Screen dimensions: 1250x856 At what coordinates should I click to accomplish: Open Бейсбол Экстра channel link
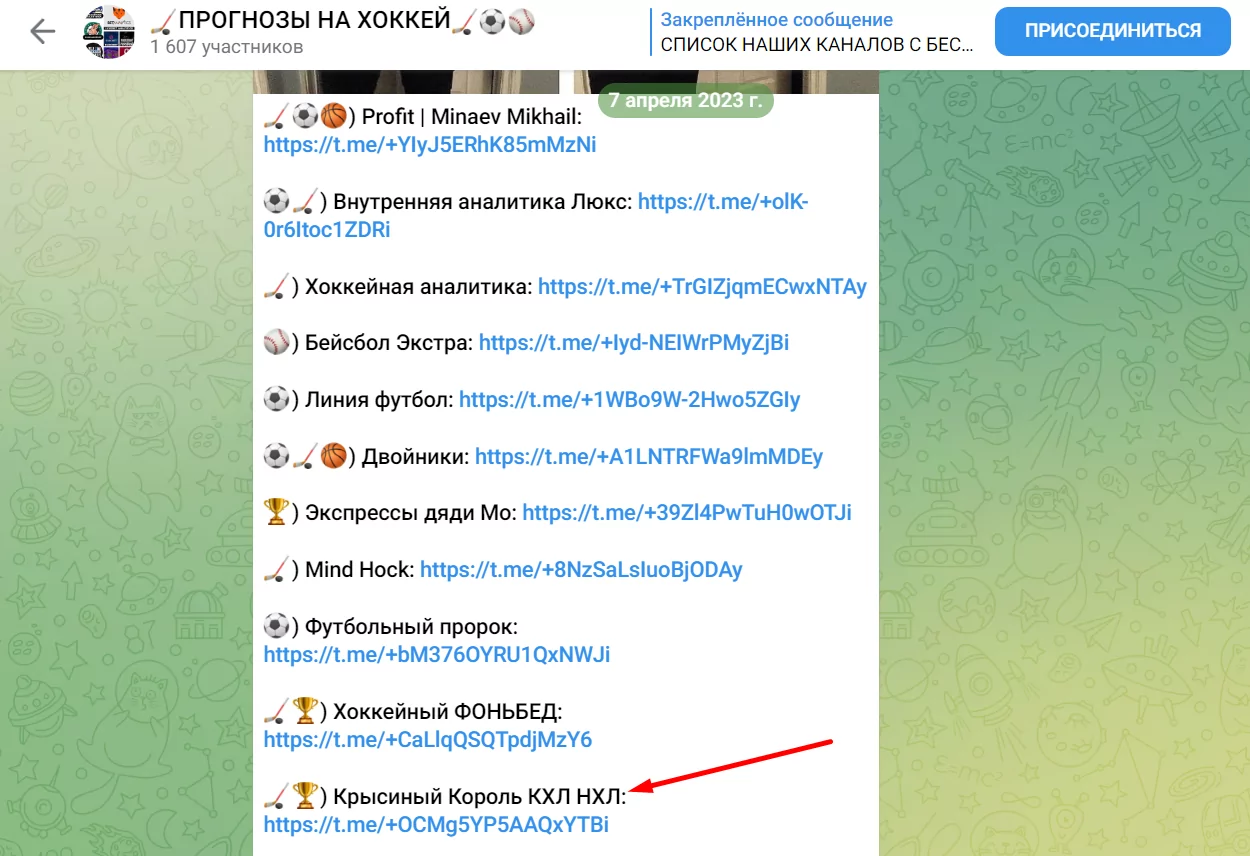click(x=634, y=343)
